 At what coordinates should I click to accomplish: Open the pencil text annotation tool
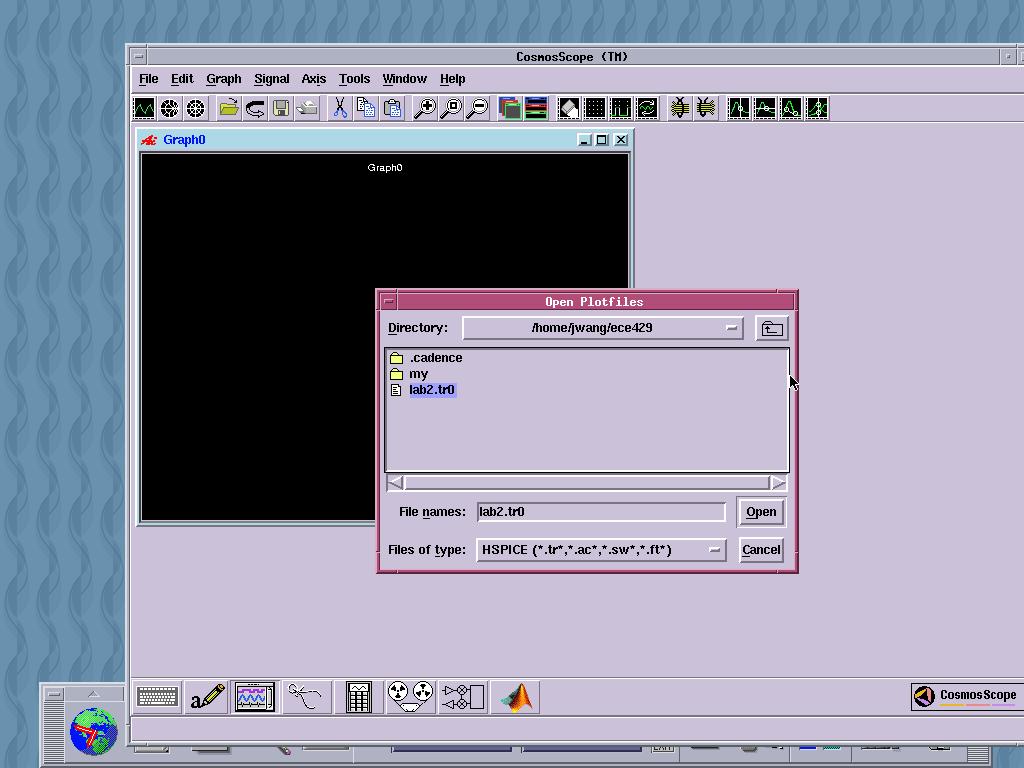pos(207,697)
